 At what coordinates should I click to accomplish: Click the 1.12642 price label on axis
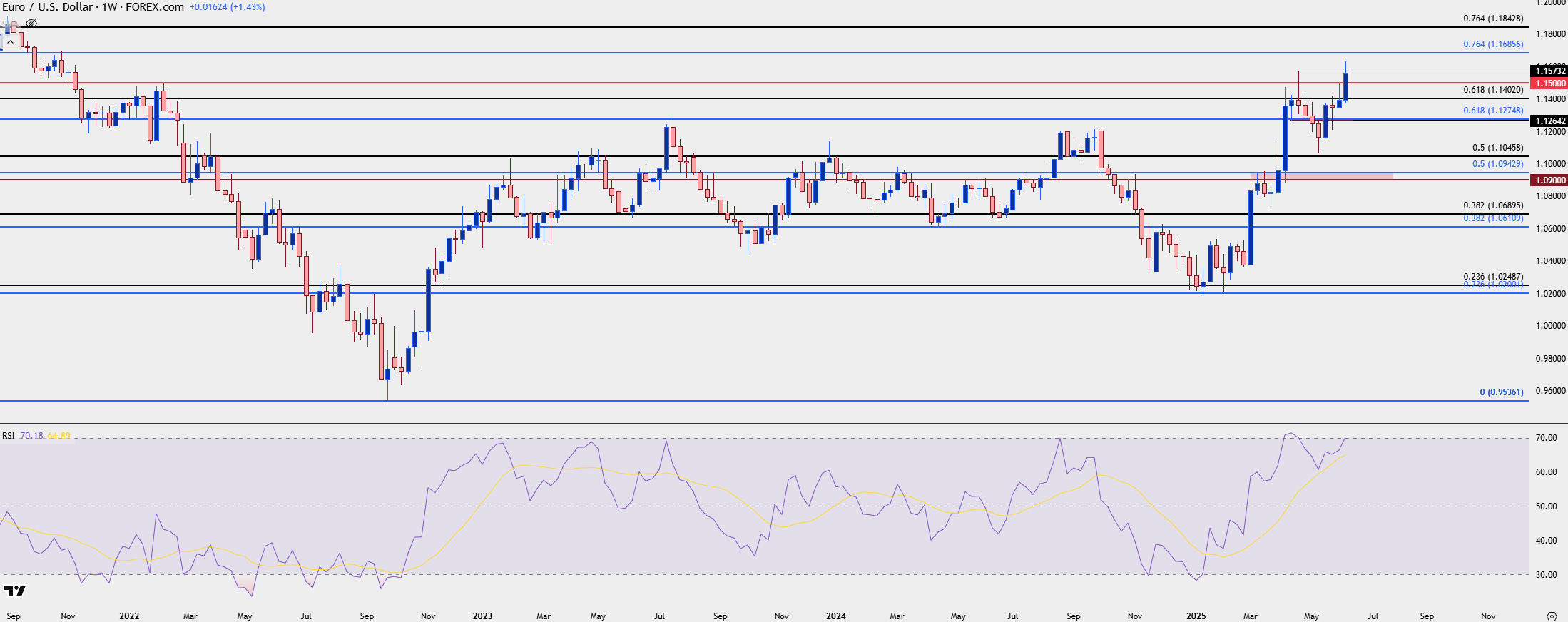(x=1550, y=121)
